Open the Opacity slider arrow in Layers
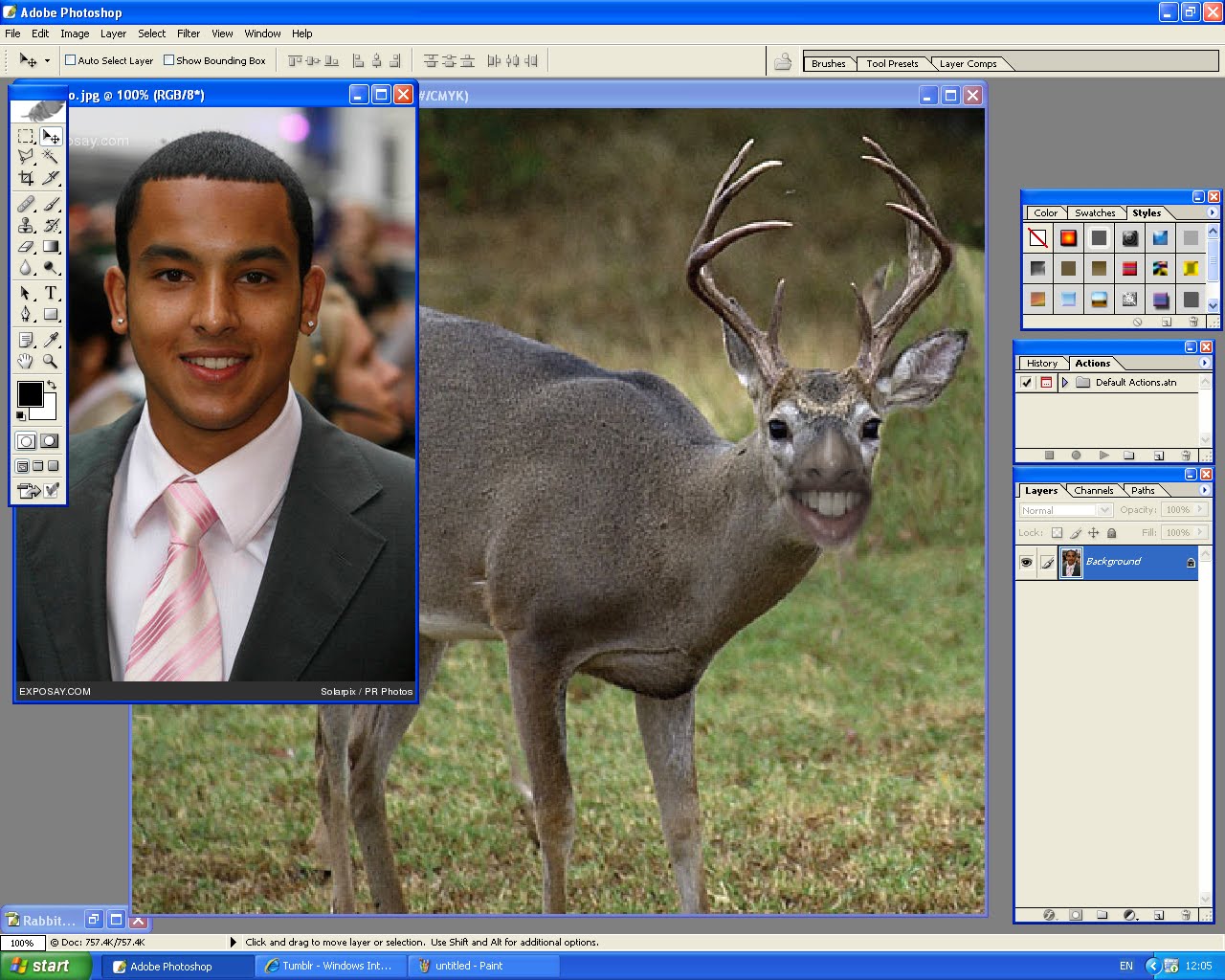This screenshot has height=980, width=1225. (1200, 510)
